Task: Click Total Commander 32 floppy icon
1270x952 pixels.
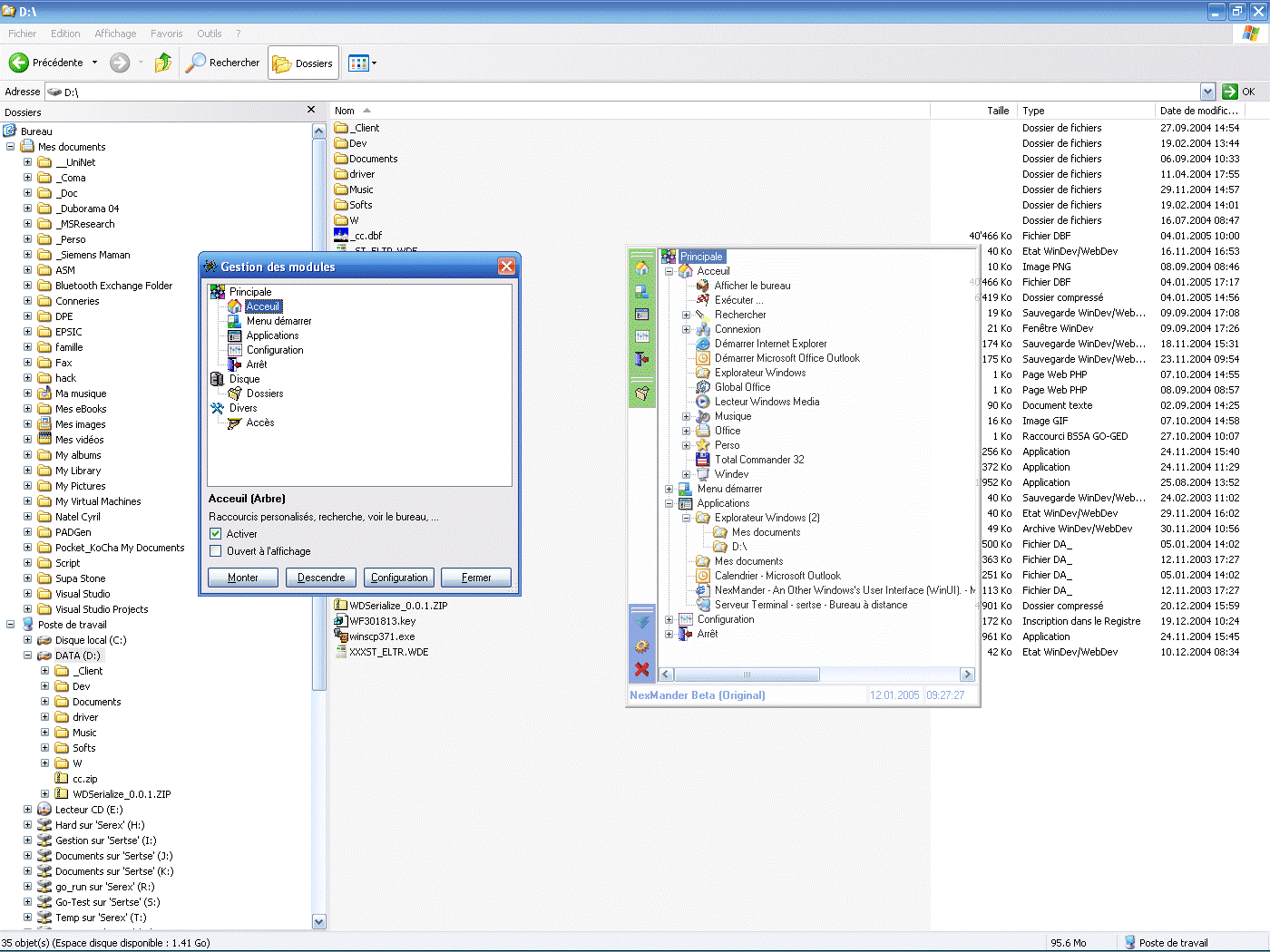Action: [703, 460]
